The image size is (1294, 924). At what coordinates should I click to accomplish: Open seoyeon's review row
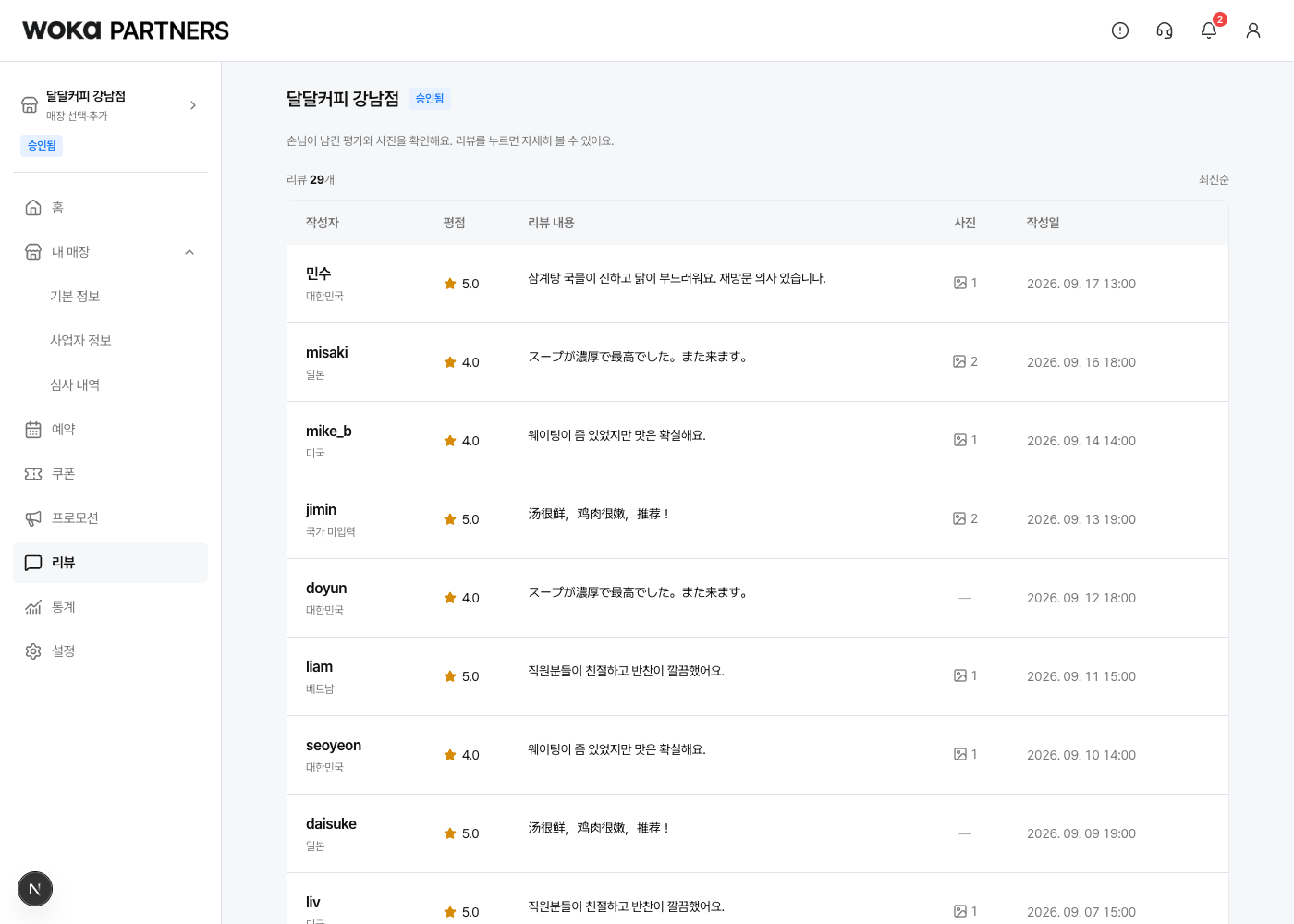[x=758, y=755]
